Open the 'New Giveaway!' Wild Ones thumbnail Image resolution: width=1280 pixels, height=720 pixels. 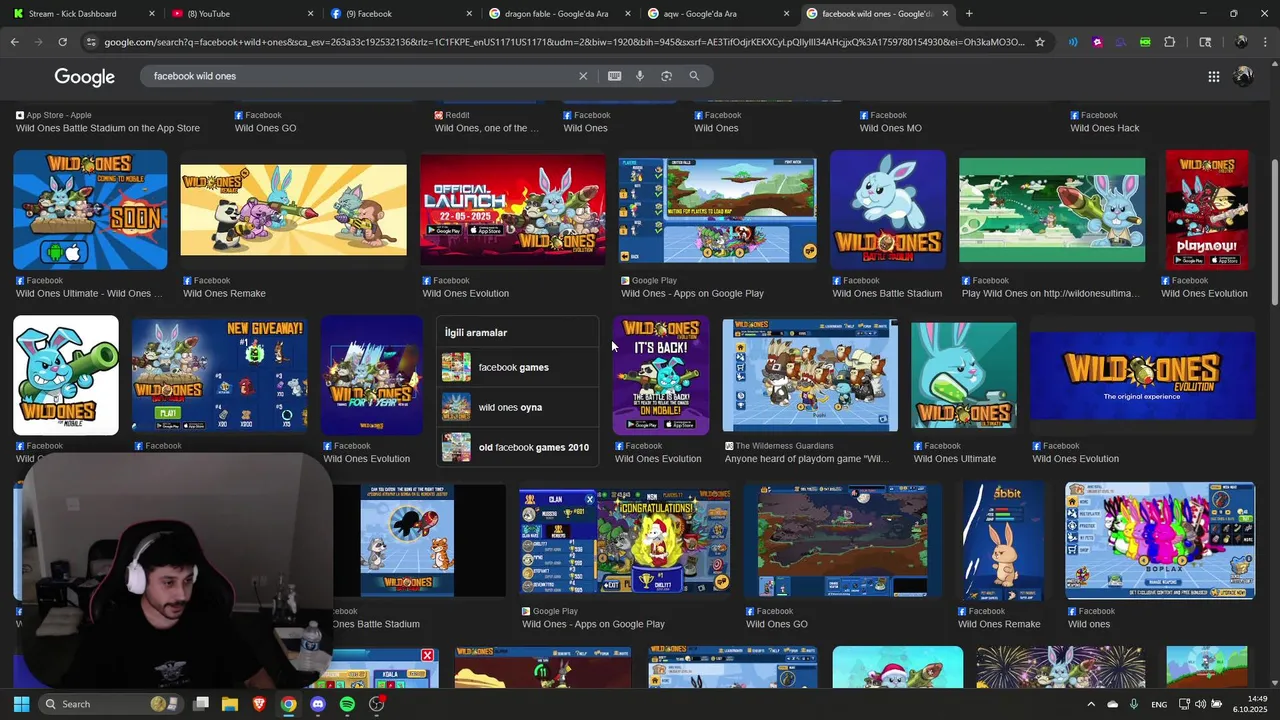pos(220,375)
